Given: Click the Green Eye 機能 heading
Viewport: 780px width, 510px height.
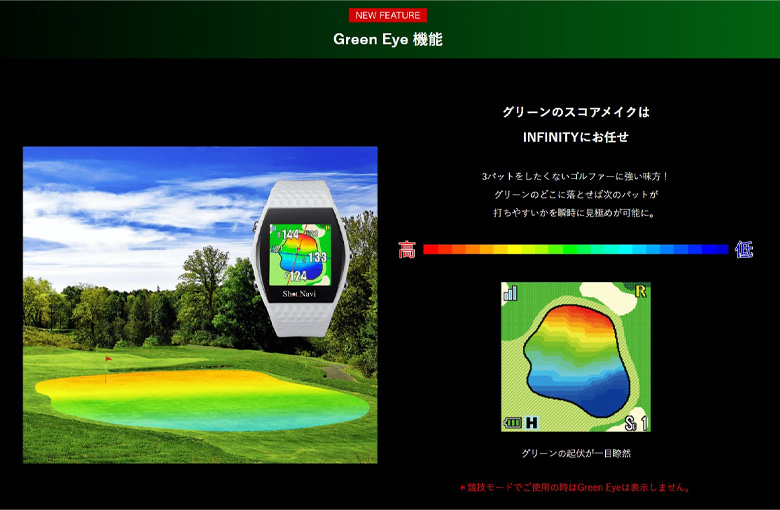Looking at the screenshot, I should 388,39.
